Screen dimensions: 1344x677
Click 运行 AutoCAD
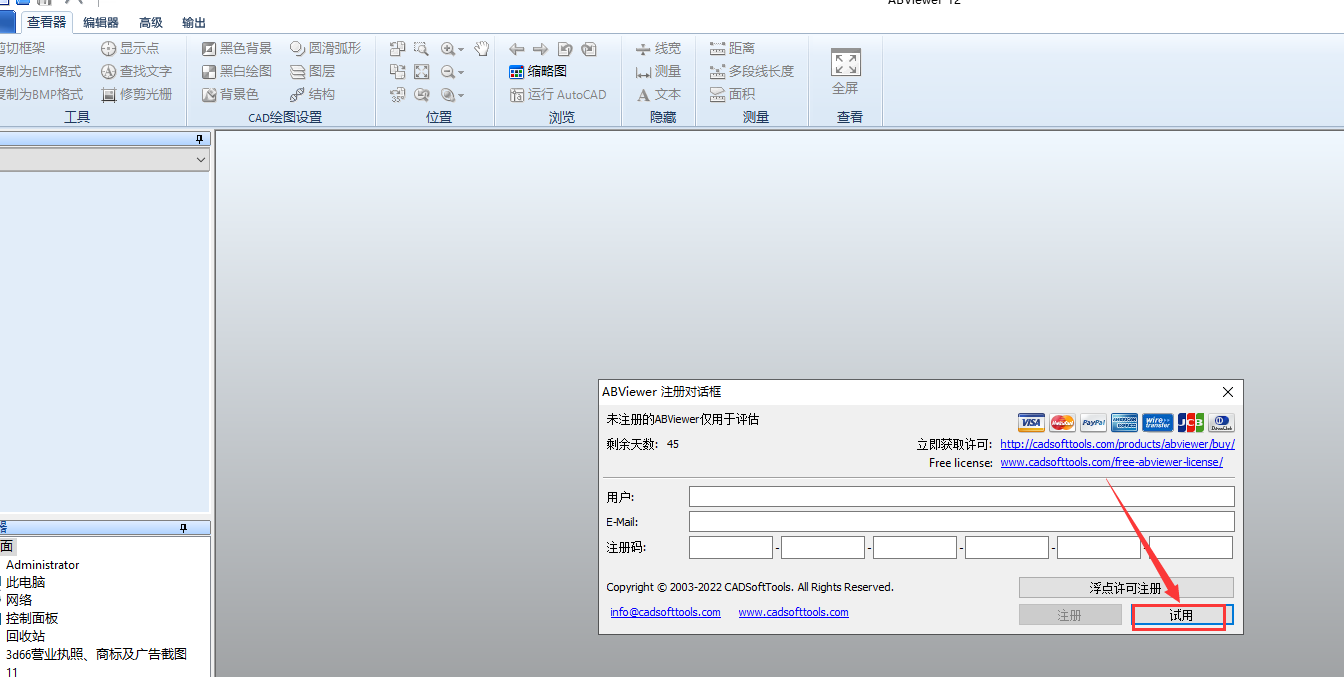(558, 94)
